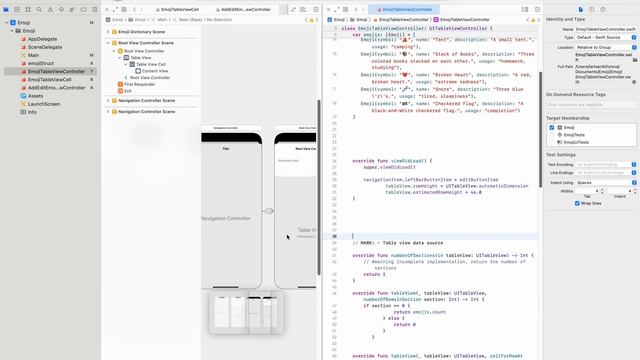Switch to AddEditEm...ewController editor tab
The image size is (640, 360).
click(243, 9)
